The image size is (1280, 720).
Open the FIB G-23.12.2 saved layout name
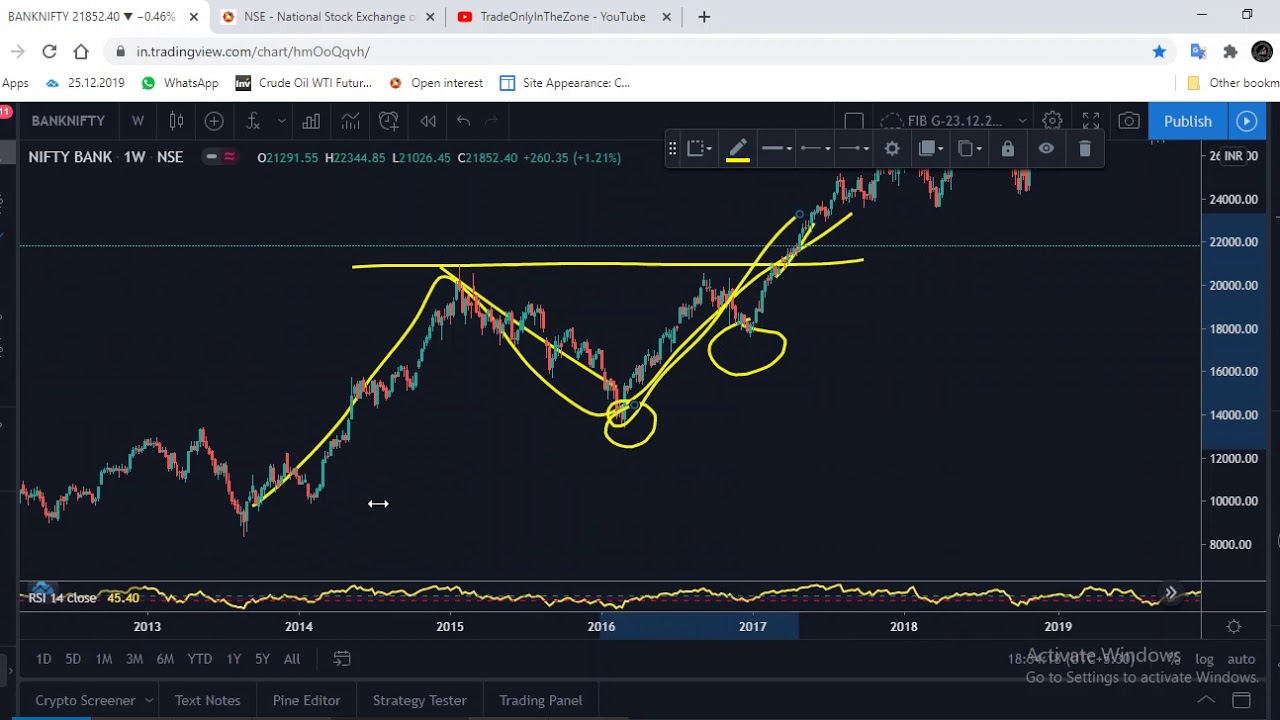(955, 121)
